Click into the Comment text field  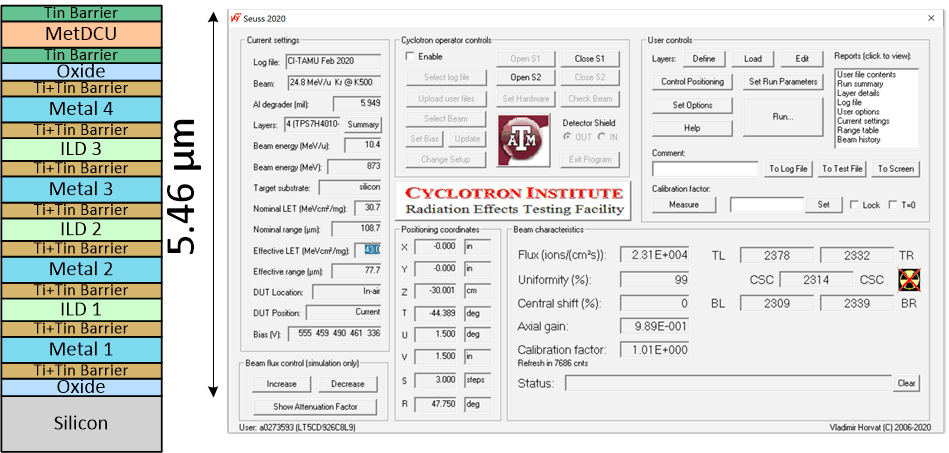coord(705,169)
